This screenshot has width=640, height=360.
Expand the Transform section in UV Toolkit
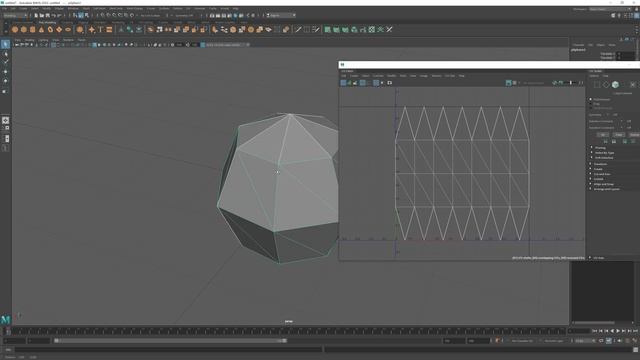pos(600,164)
